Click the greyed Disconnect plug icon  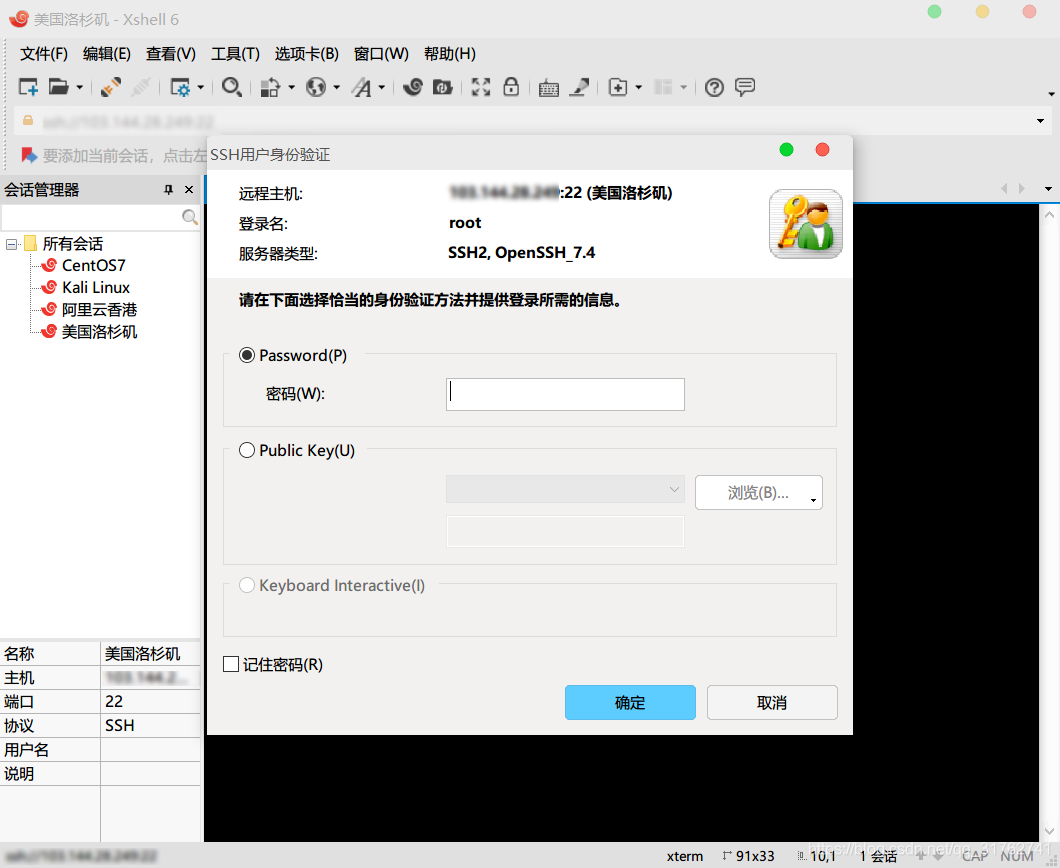(x=141, y=87)
